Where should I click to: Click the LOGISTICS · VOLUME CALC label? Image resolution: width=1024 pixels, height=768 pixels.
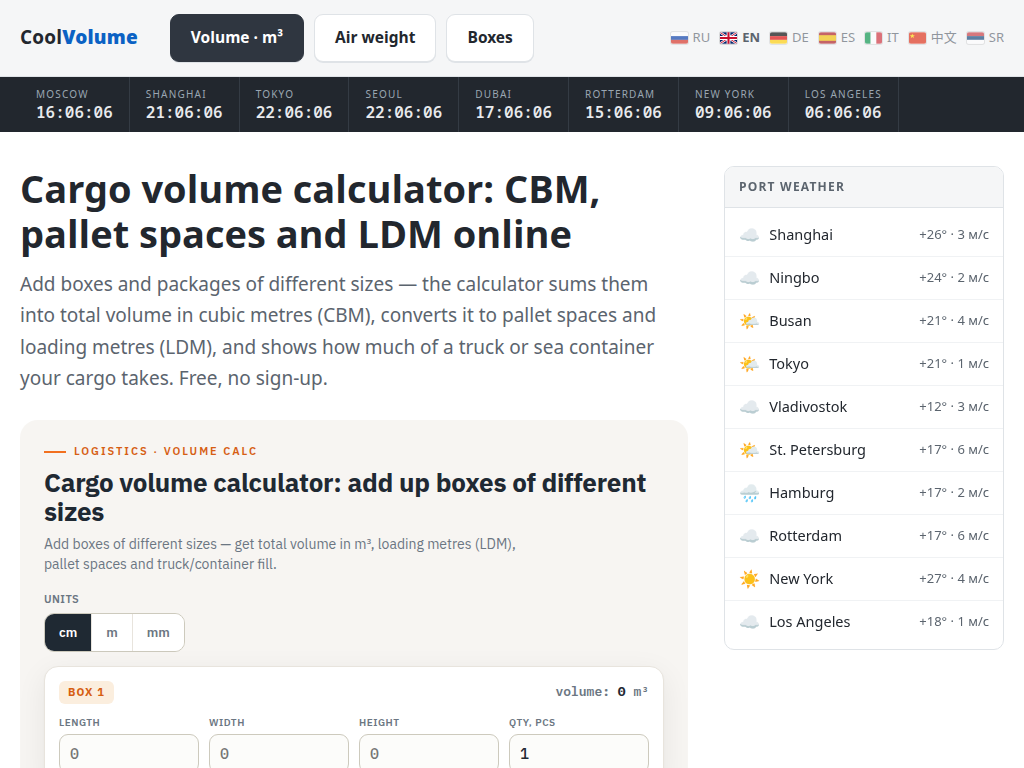coord(165,451)
